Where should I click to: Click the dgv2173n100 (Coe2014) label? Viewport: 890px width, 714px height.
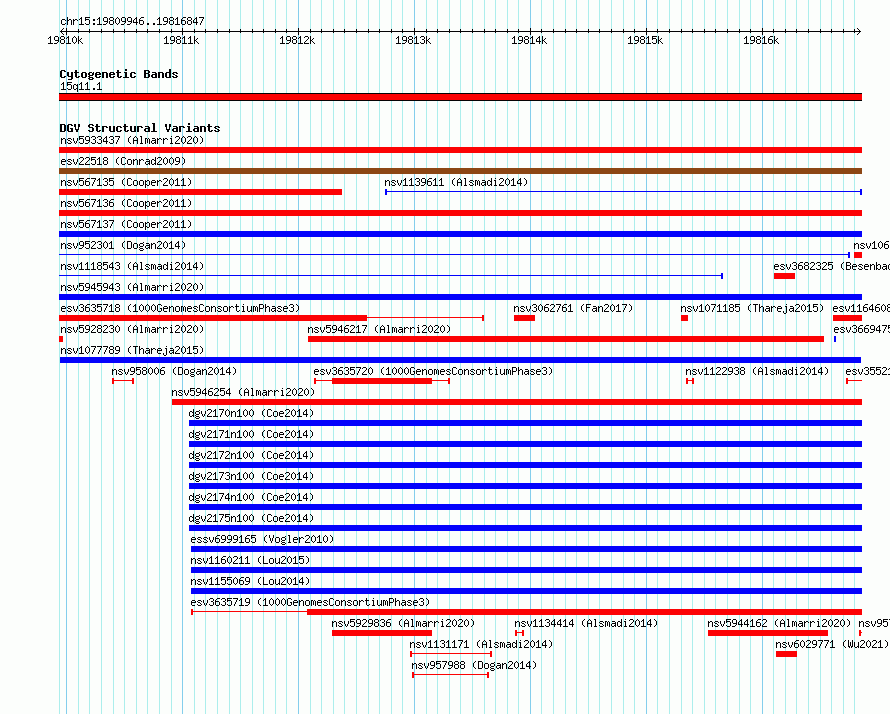[x=251, y=476]
